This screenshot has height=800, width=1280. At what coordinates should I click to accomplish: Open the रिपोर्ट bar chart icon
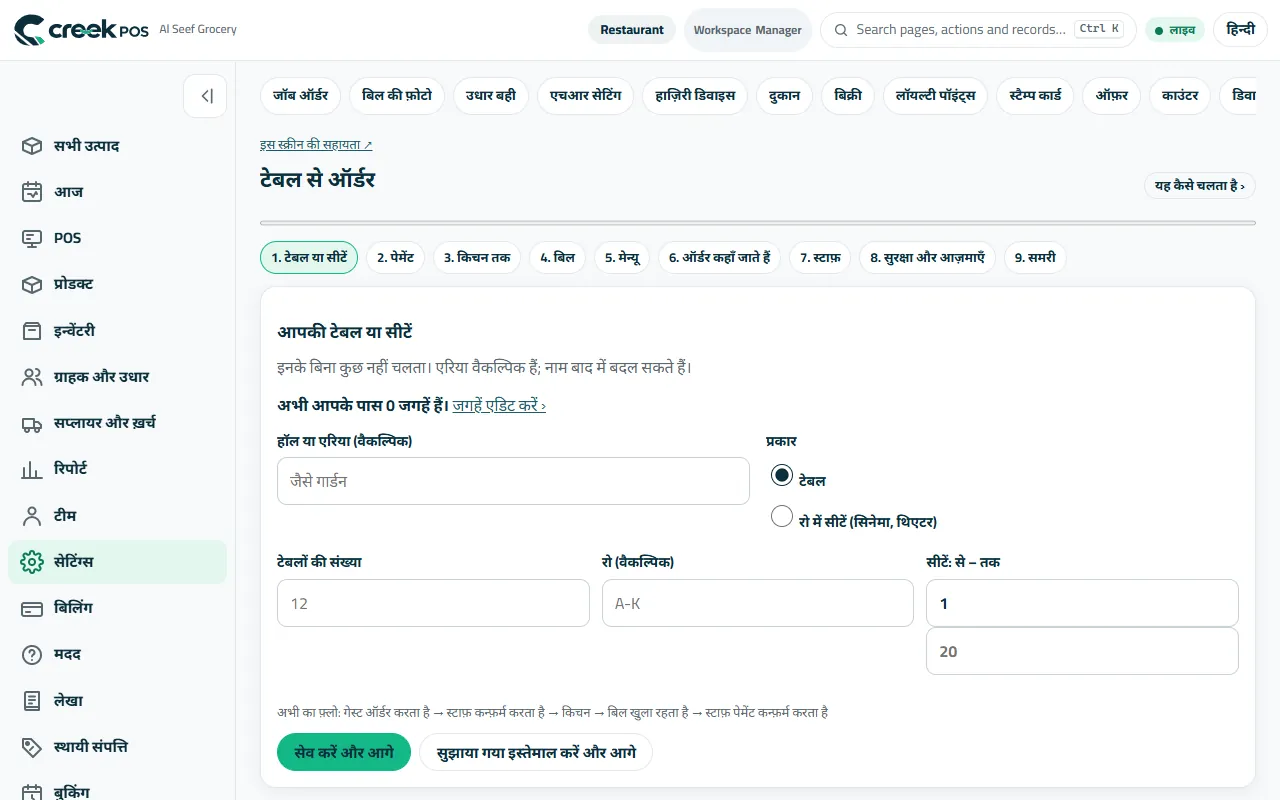pyautogui.click(x=32, y=469)
